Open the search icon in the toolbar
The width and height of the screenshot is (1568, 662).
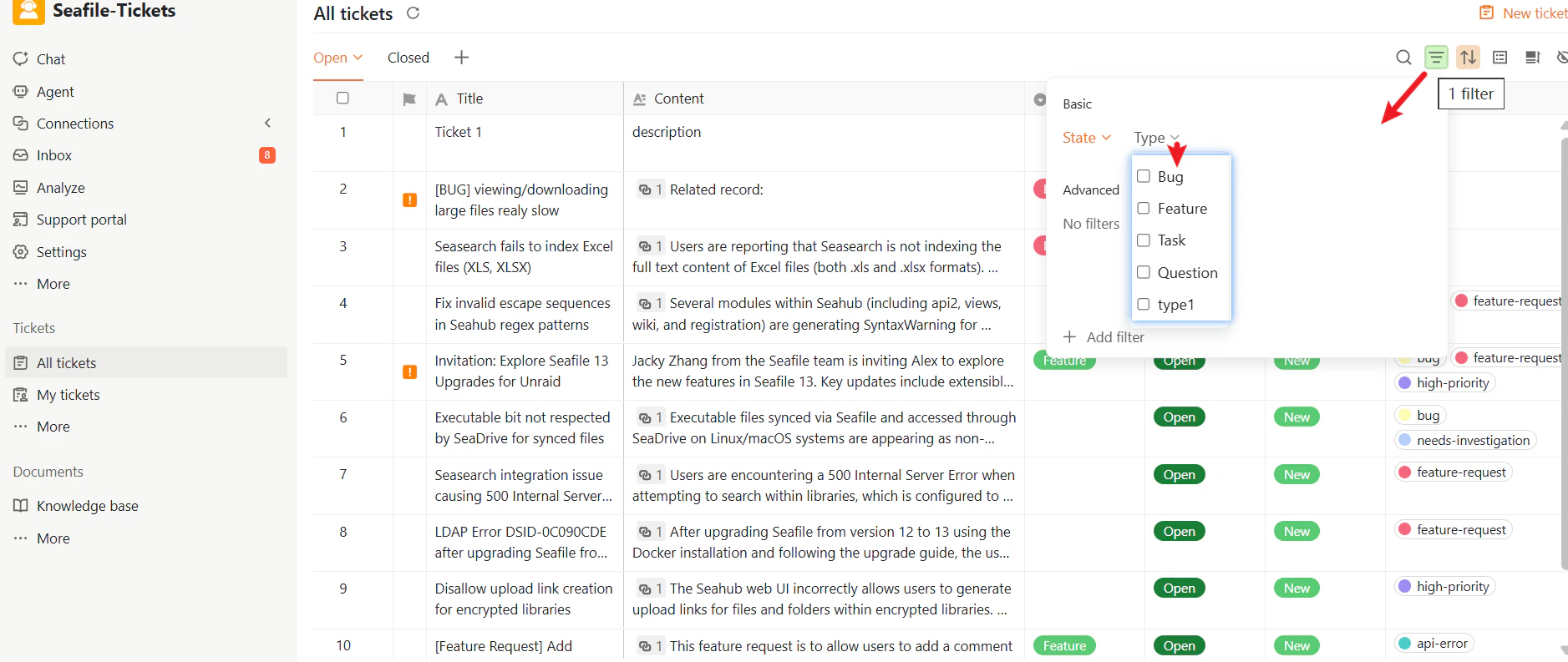[x=1403, y=58]
